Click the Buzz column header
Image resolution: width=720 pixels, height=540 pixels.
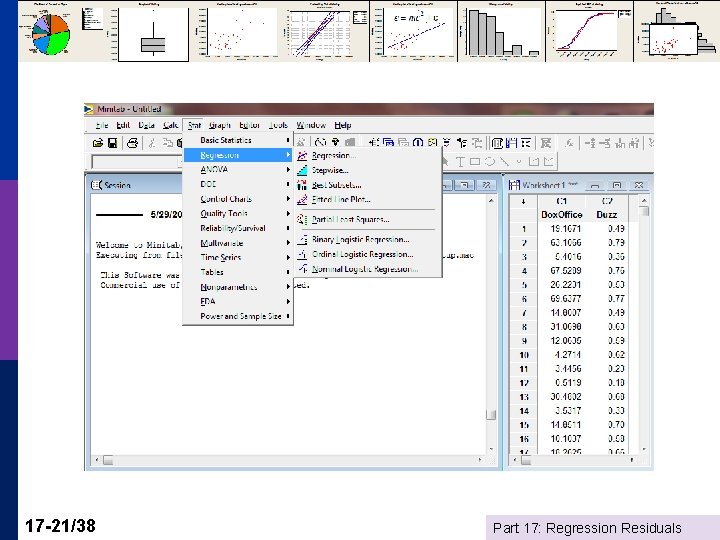point(607,215)
